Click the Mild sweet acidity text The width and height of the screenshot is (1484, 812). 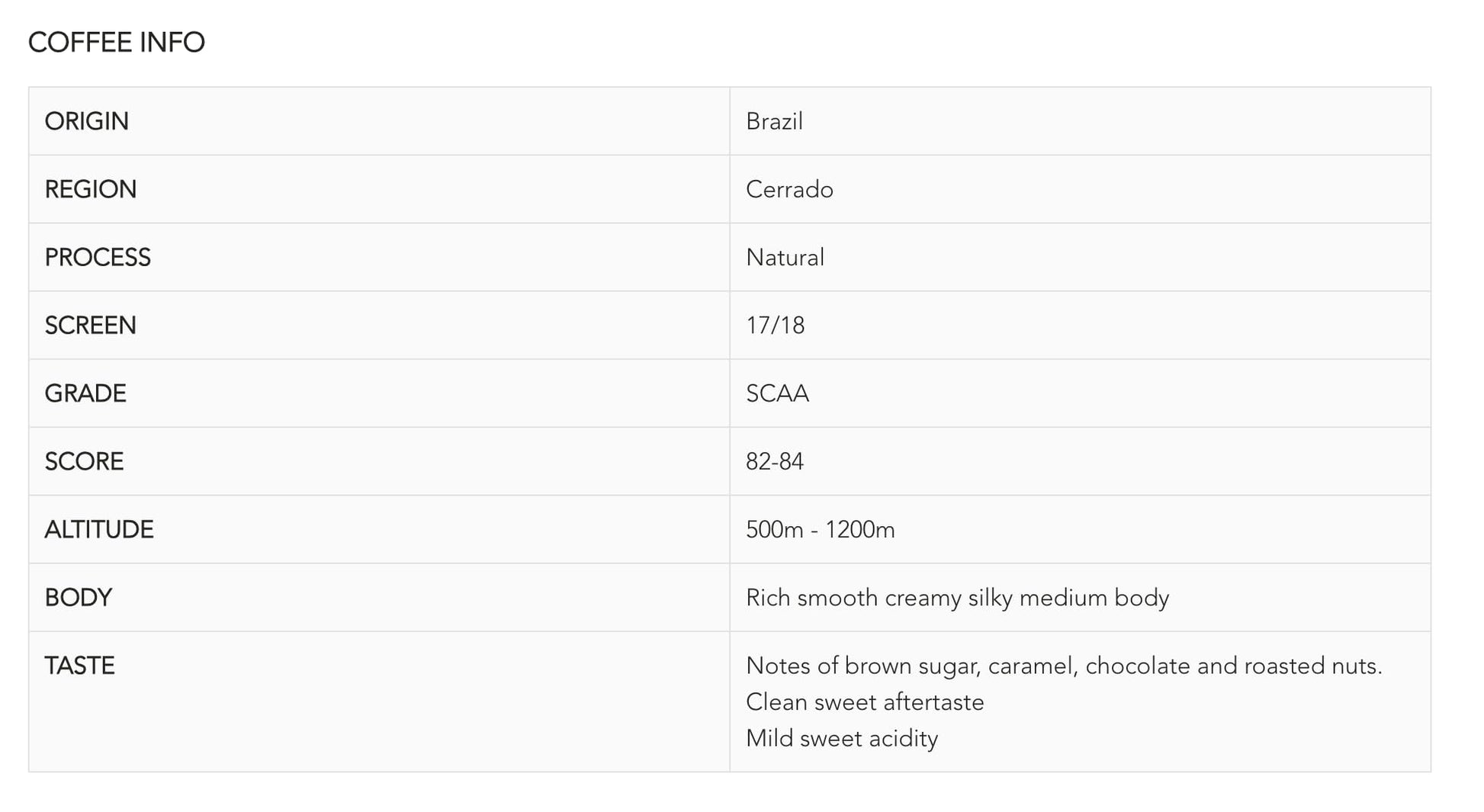842,738
